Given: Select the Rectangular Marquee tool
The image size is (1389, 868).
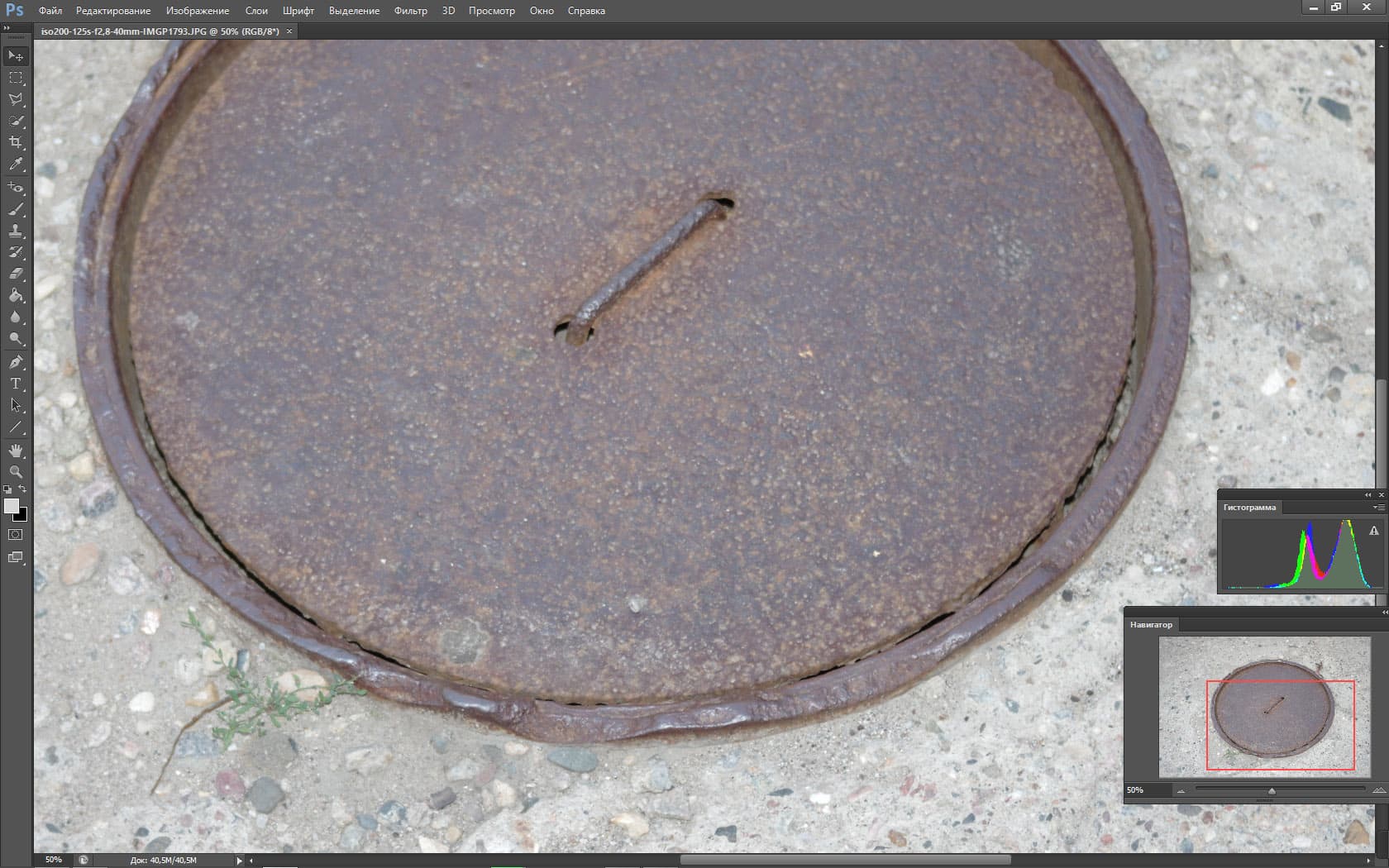Looking at the screenshot, I should coord(16,77).
